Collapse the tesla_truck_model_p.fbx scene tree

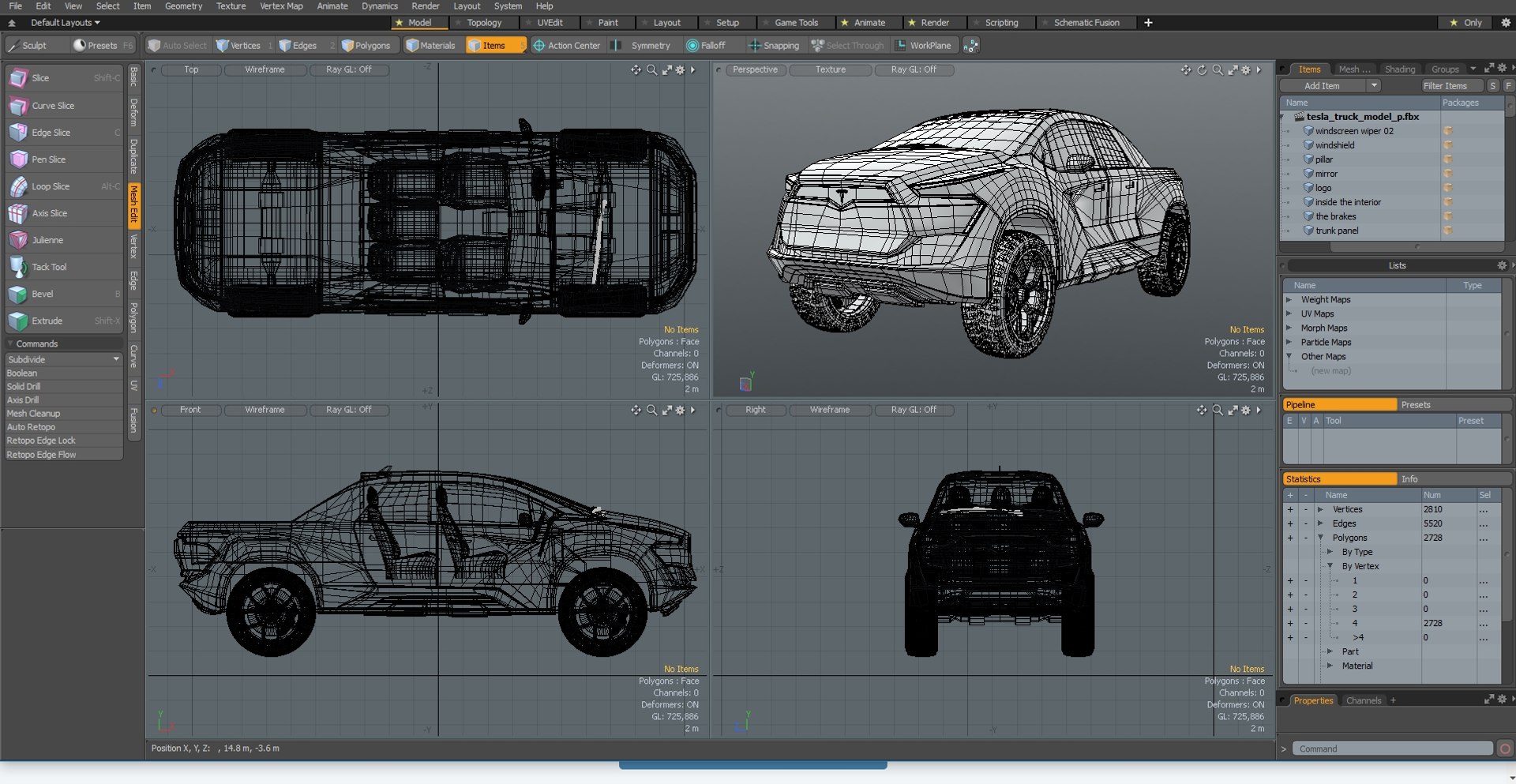click(x=1282, y=117)
